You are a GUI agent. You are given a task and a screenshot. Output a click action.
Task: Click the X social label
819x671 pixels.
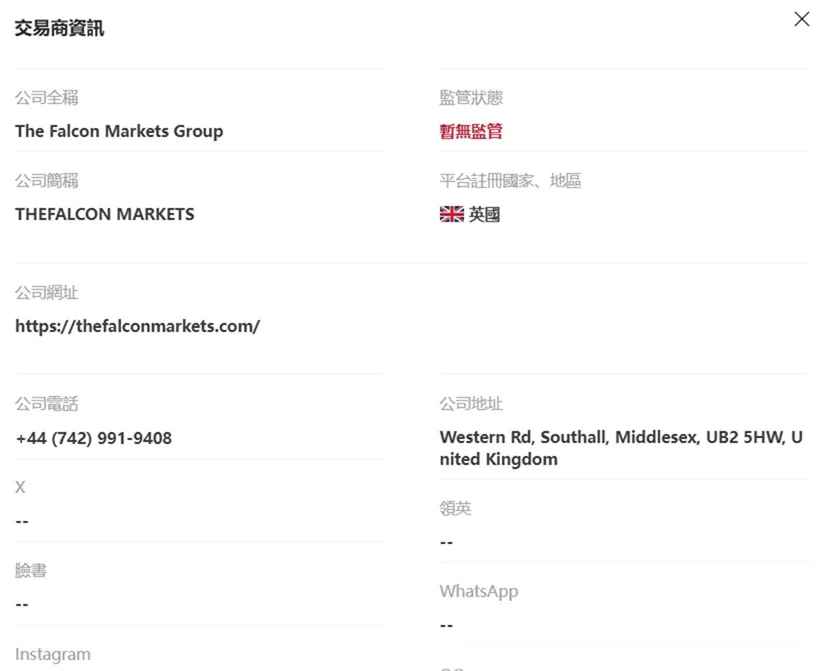coord(20,487)
